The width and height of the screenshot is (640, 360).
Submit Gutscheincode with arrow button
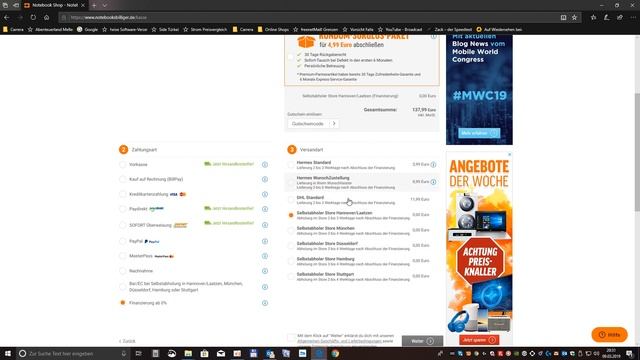(x=334, y=124)
